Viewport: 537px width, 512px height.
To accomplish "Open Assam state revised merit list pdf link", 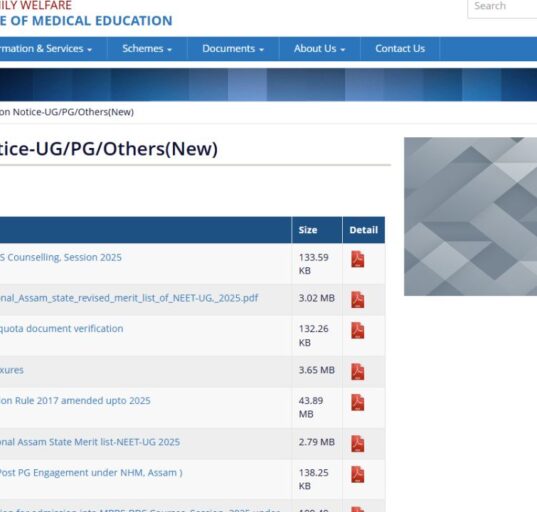I will pos(129,298).
